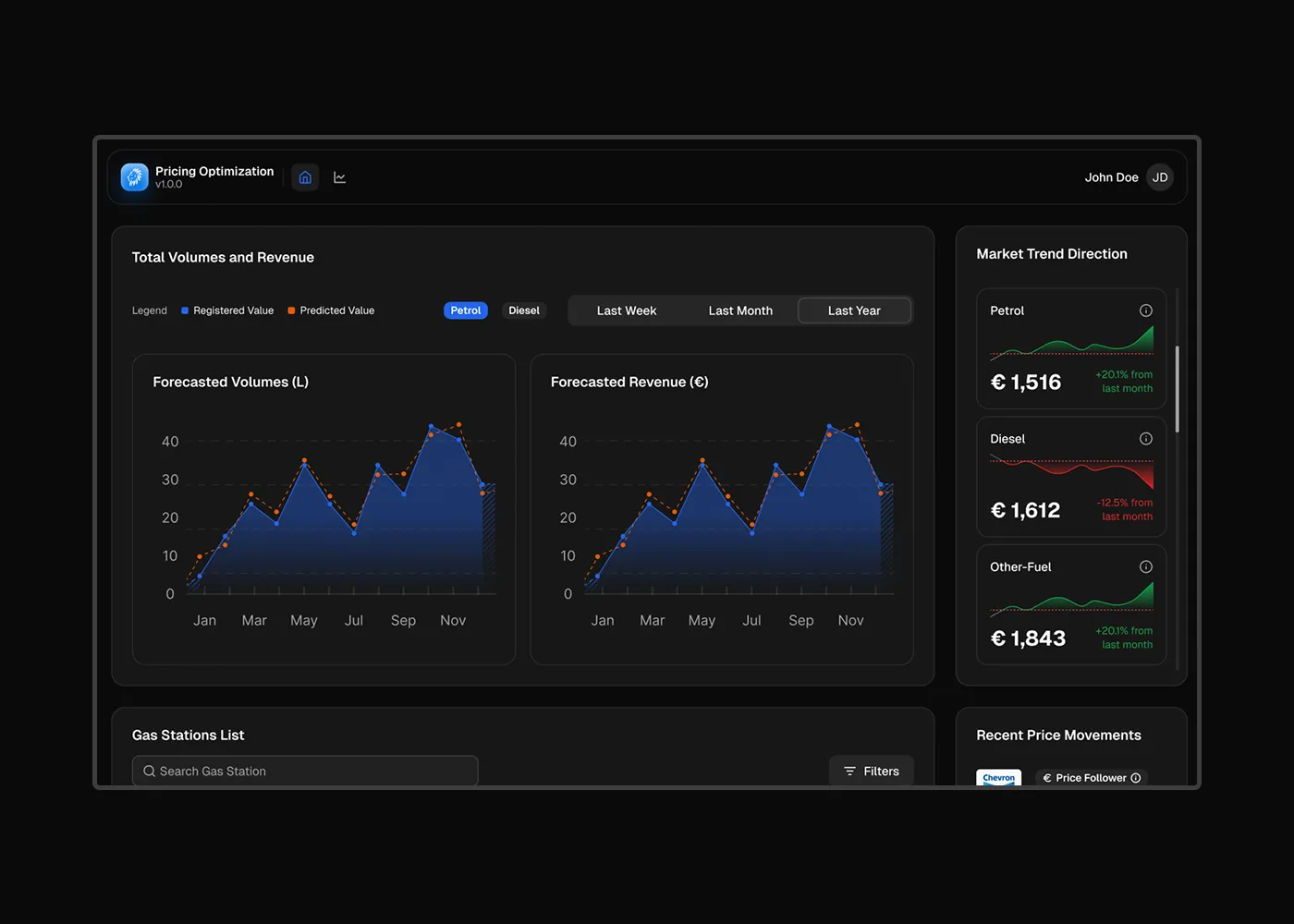The height and width of the screenshot is (924, 1294).
Task: Click the search magnifier in Gas Station search
Action: click(x=149, y=771)
